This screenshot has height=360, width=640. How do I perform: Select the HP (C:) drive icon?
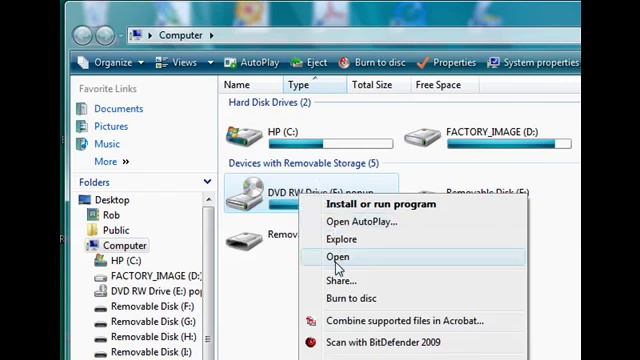(x=244, y=136)
